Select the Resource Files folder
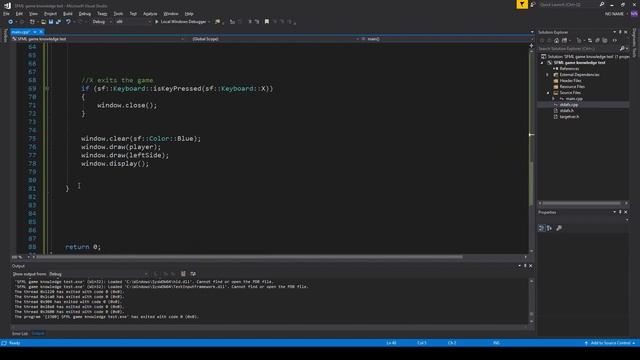Screen dimensions: 640x360 572,87
